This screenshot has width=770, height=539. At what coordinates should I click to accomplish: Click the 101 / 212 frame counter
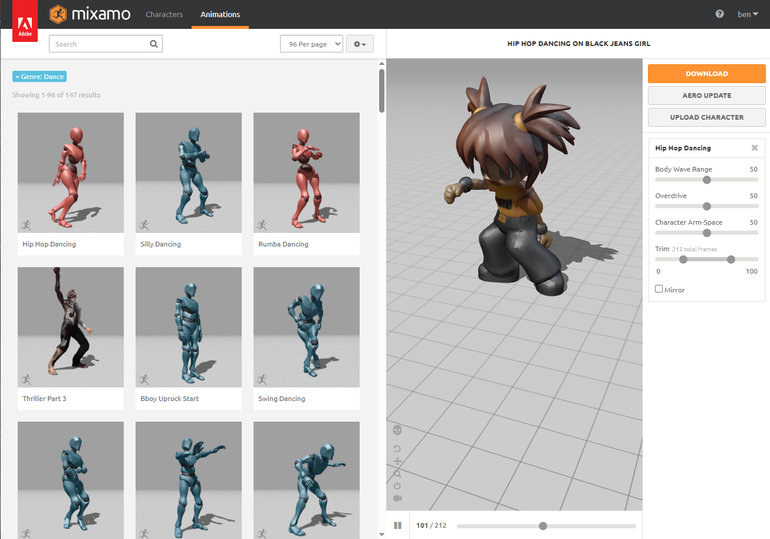click(431, 525)
